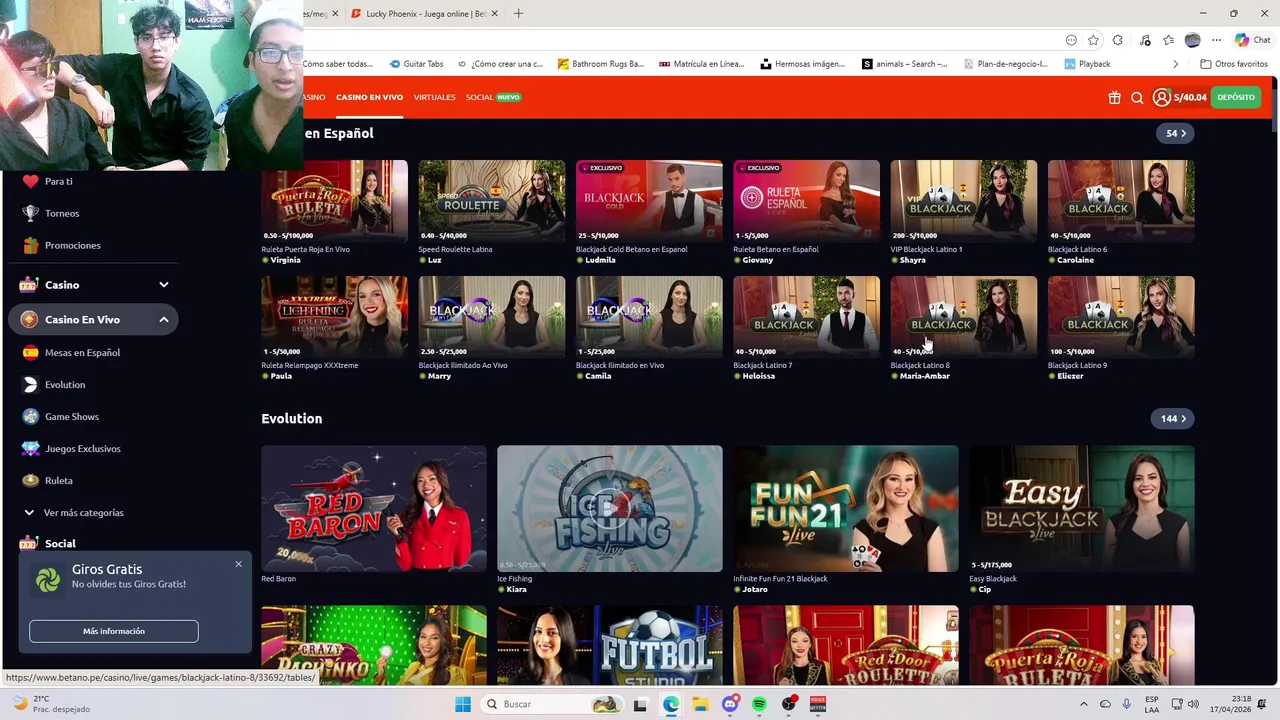Click the Más información button
Image resolution: width=1280 pixels, height=720 pixels.
[114, 631]
